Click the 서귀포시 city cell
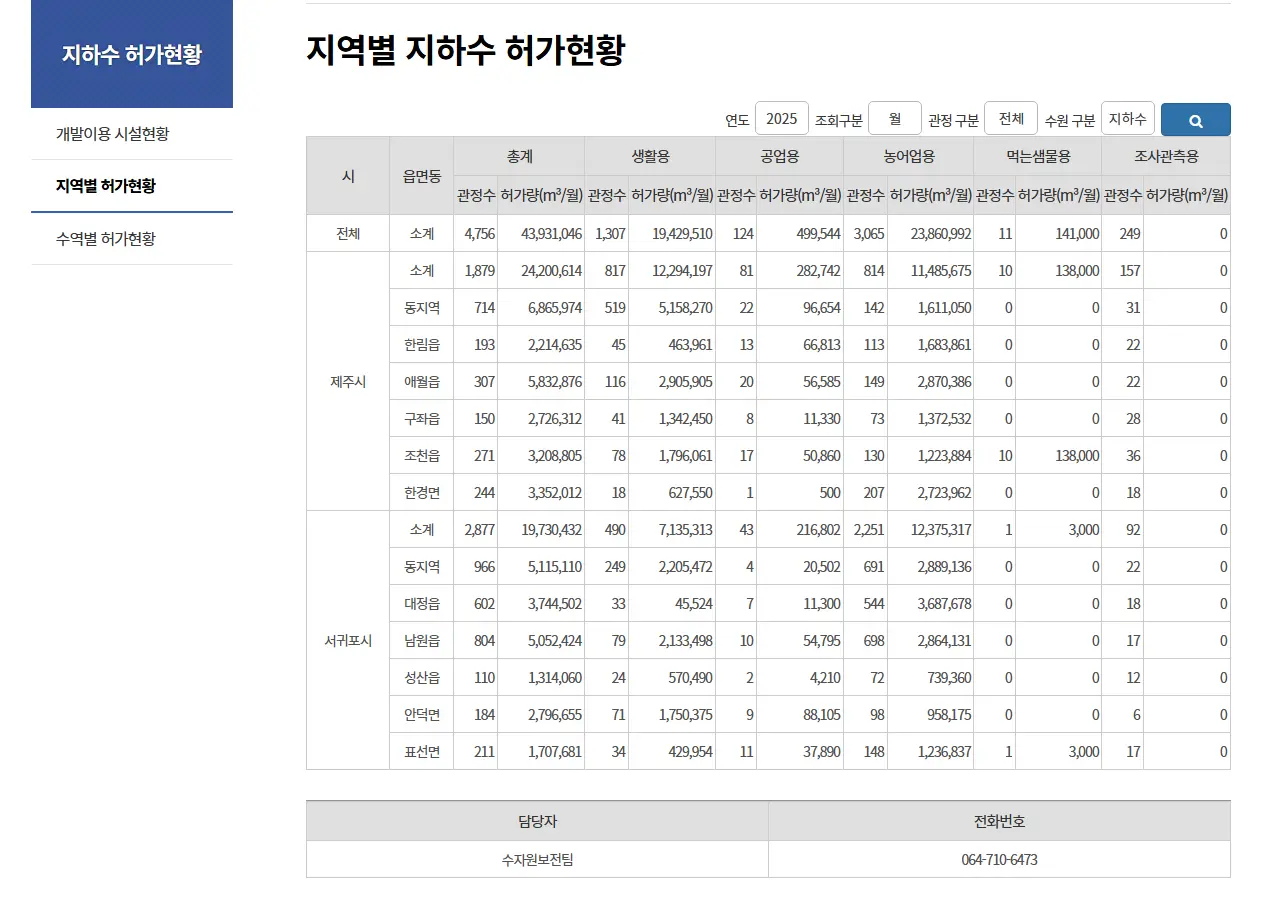1262x897 pixels. tap(348, 641)
